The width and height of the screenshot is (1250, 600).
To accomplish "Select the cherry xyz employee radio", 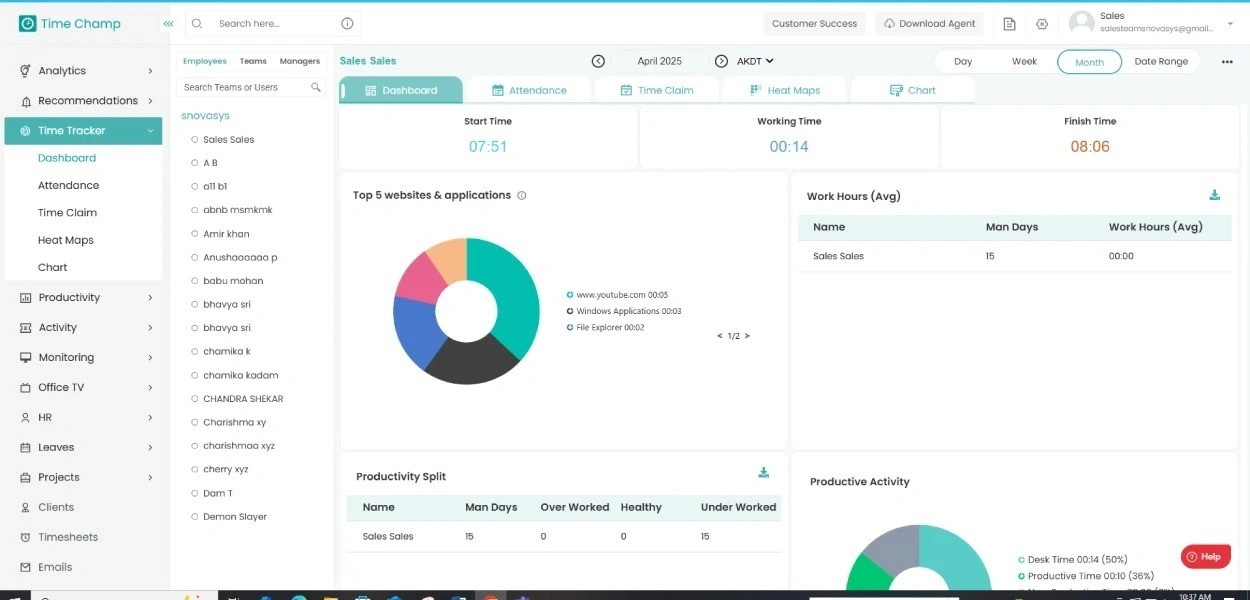I will click(195, 469).
